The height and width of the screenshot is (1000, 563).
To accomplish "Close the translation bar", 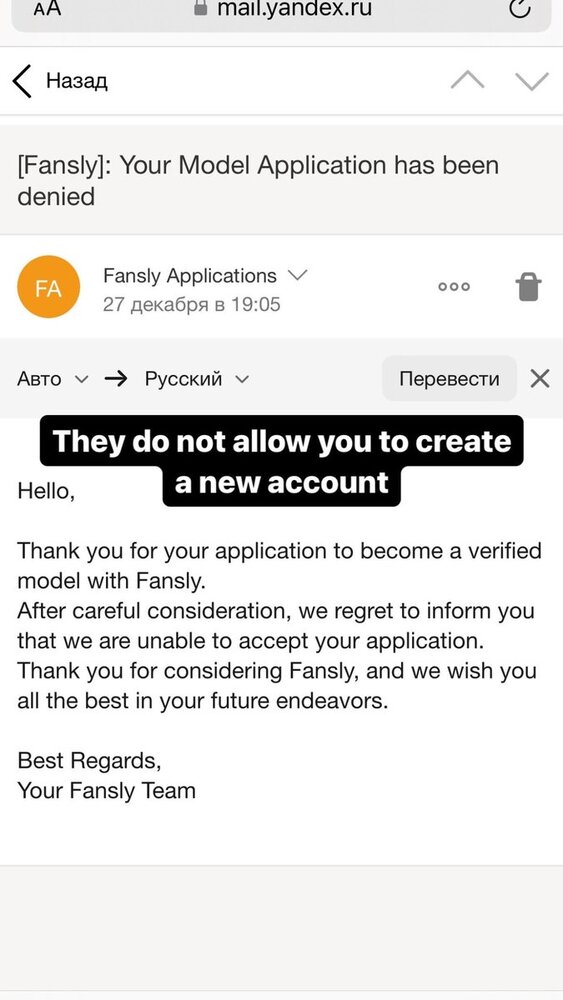I will pyautogui.click(x=539, y=379).
